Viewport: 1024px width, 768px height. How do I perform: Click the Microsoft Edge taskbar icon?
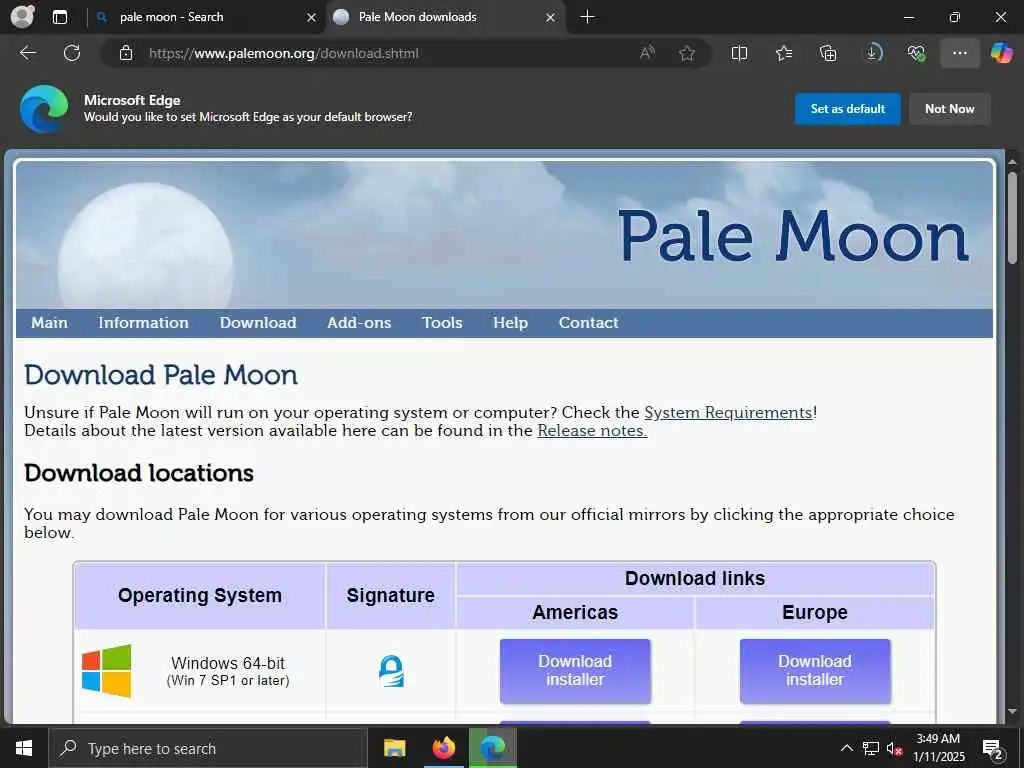pos(493,748)
